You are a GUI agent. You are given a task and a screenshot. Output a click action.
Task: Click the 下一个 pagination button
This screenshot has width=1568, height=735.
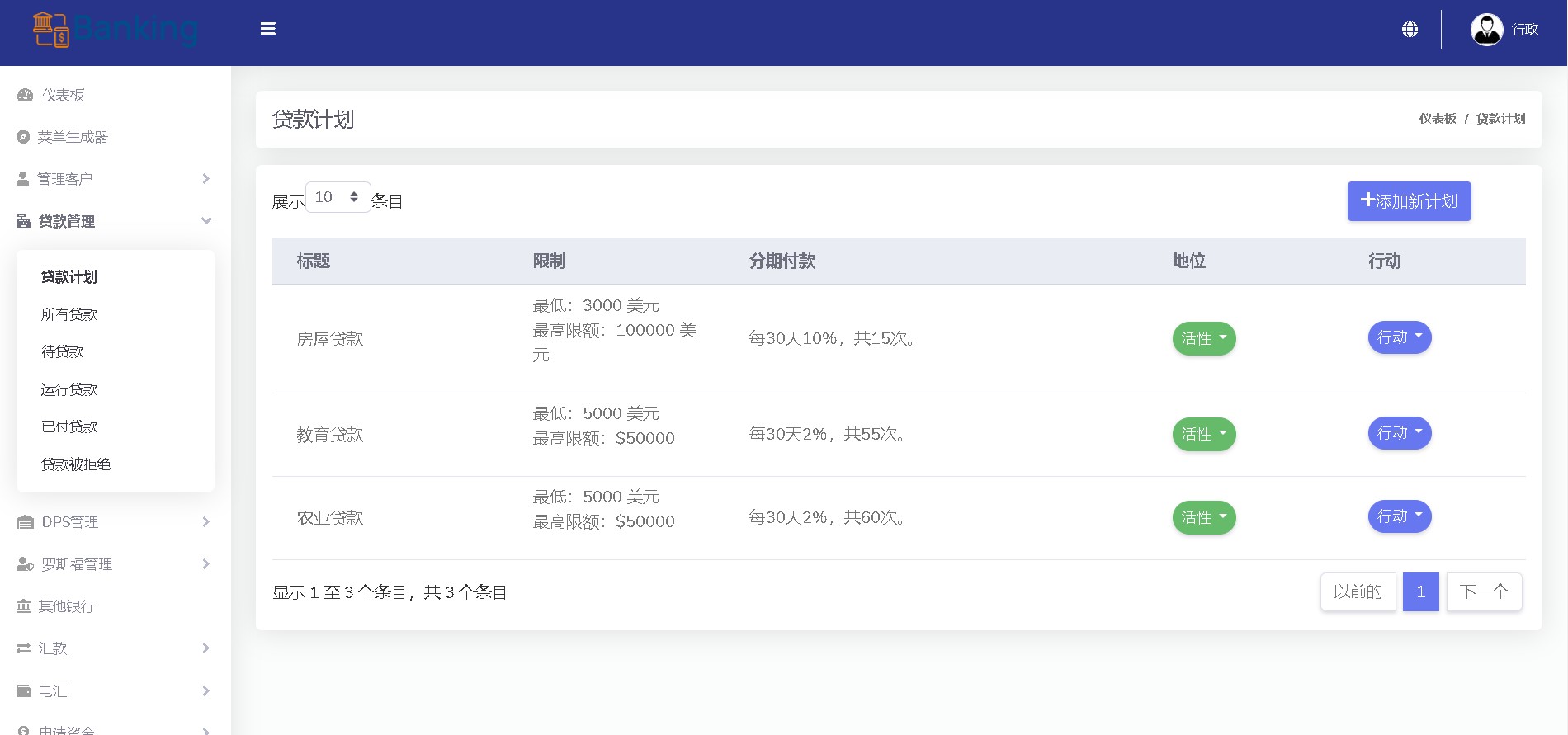click(1484, 591)
